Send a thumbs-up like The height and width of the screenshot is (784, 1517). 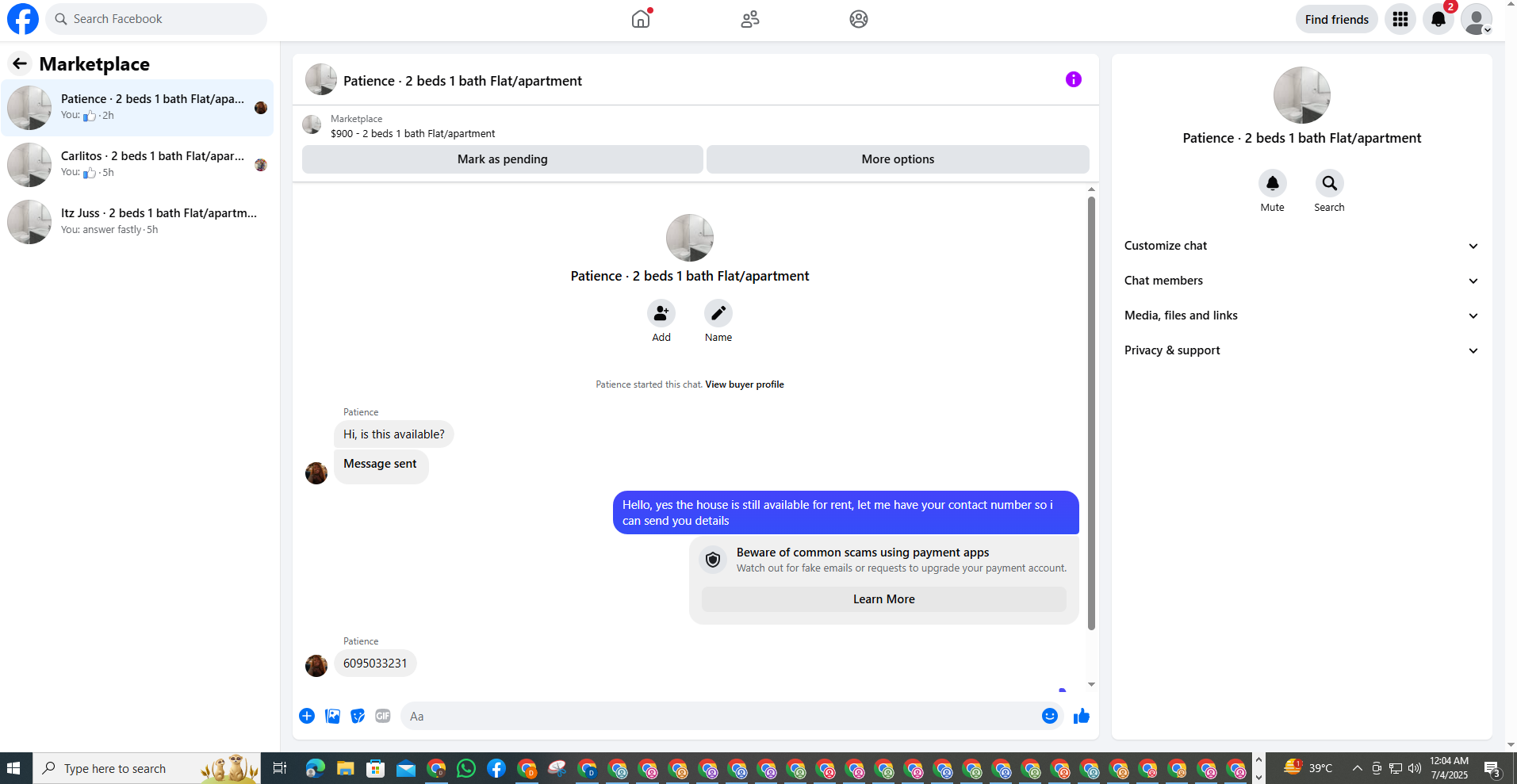coord(1082,716)
